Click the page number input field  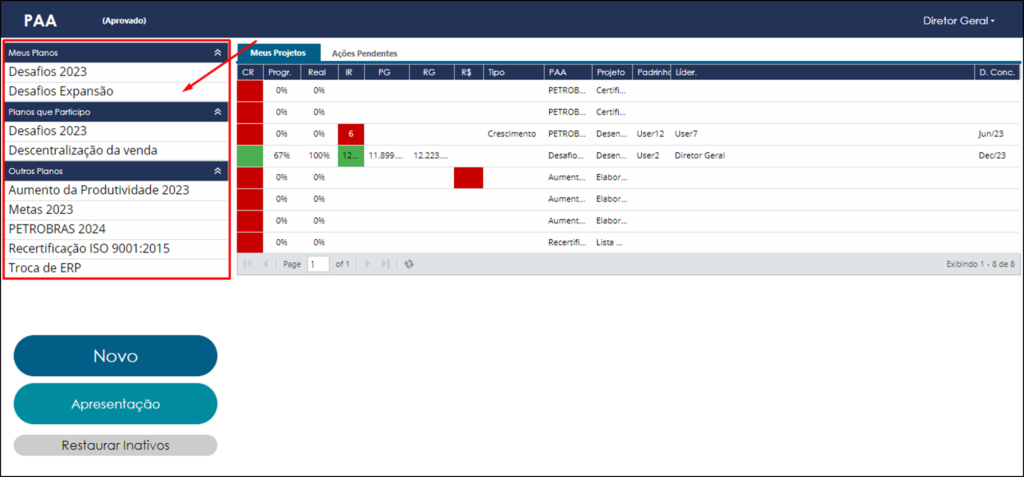(318, 264)
